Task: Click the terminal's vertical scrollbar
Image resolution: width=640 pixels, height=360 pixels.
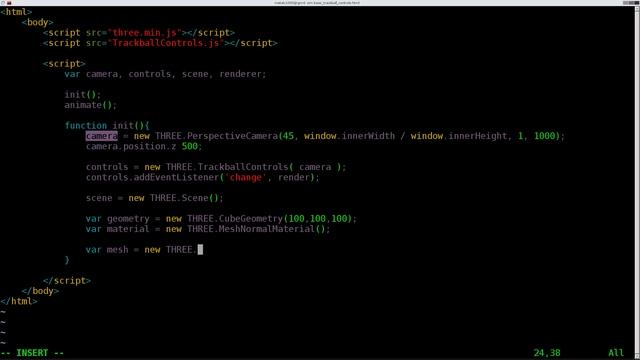Action: coord(637,182)
